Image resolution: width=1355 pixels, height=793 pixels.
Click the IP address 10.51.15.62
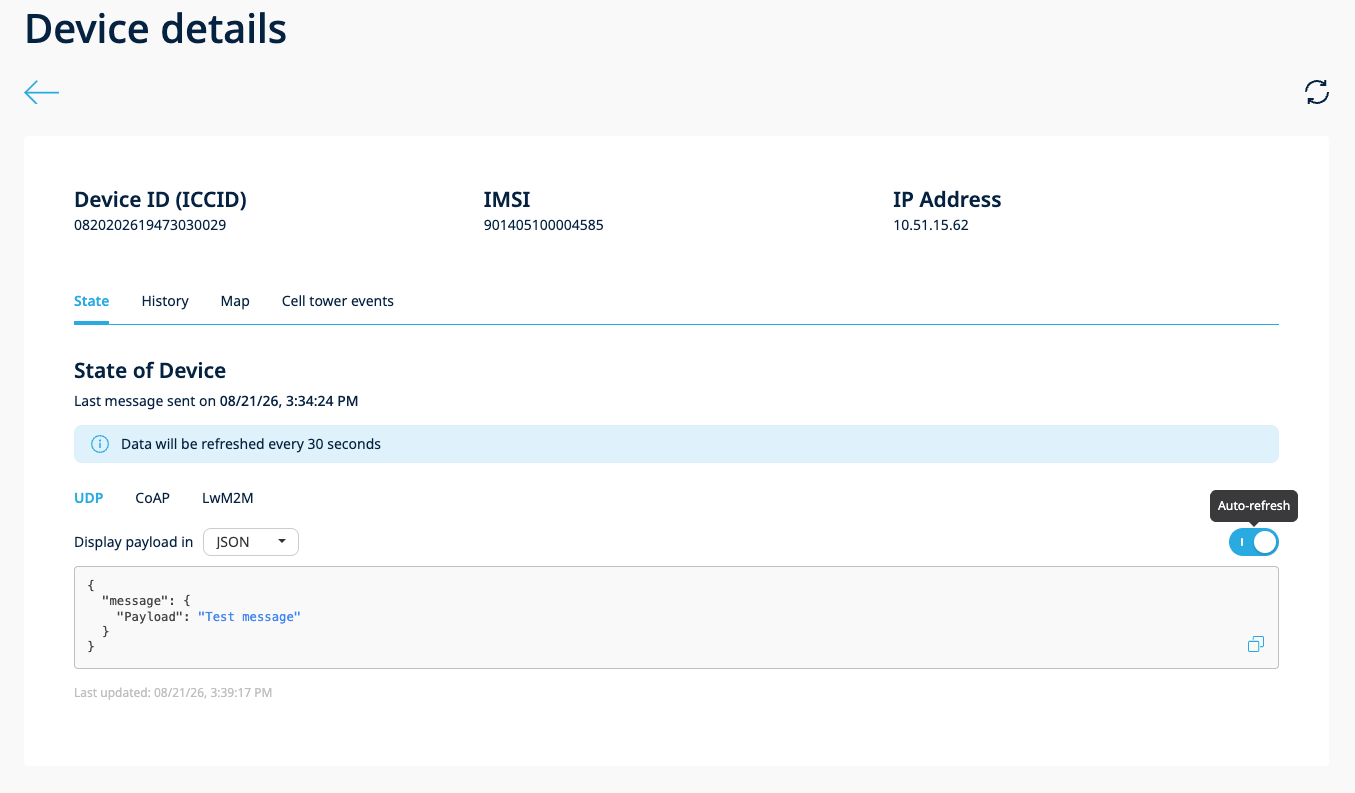pyautogui.click(x=931, y=225)
